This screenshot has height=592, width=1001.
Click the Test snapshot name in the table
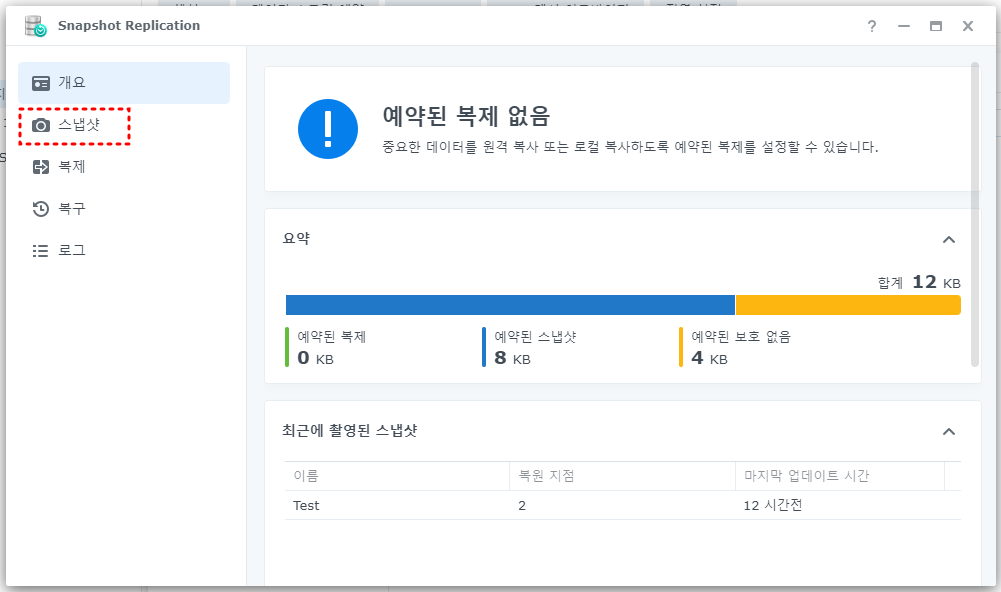coord(305,505)
